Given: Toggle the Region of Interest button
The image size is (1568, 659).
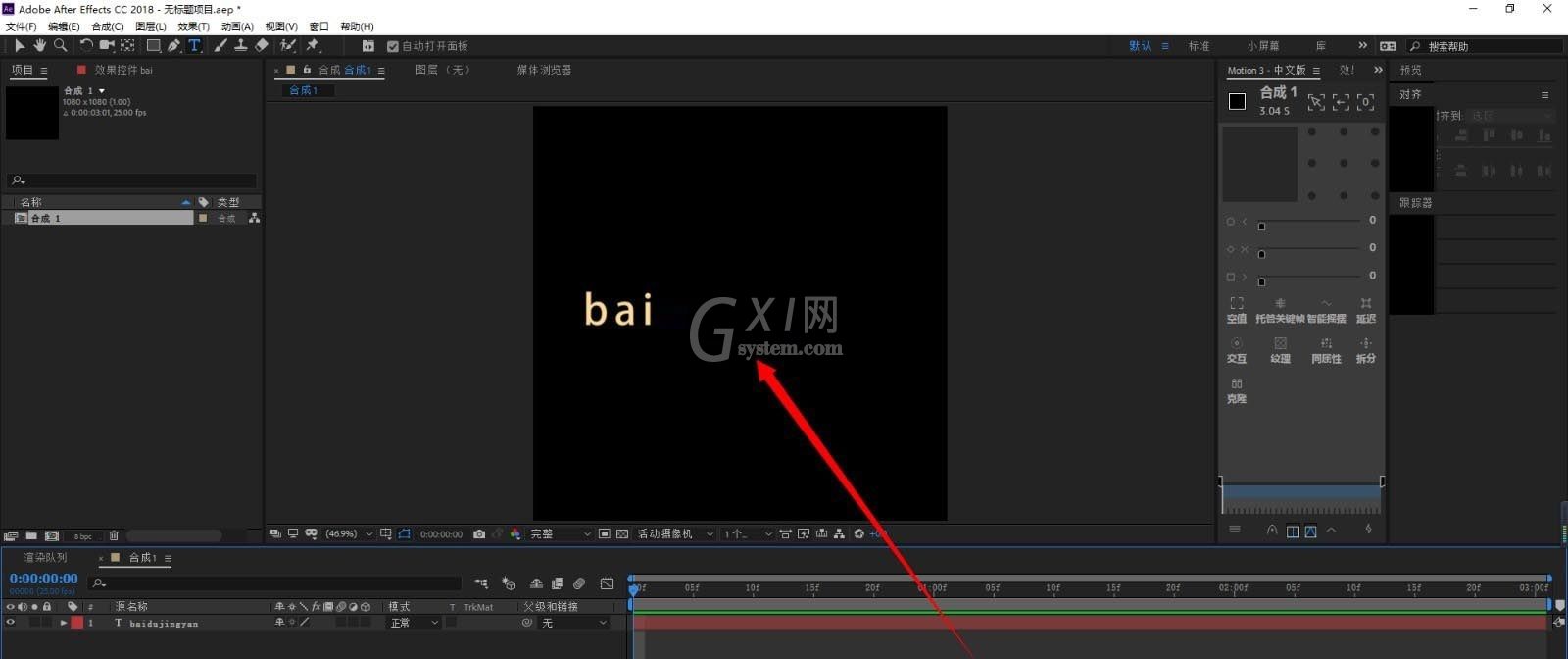Looking at the screenshot, I should click(x=605, y=534).
